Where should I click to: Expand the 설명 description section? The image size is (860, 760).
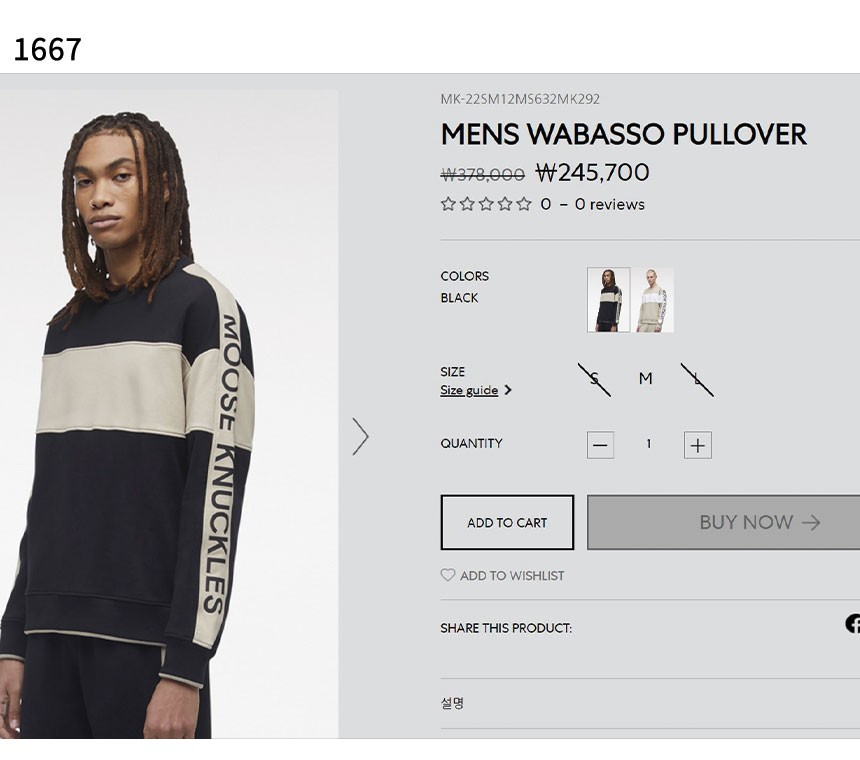(x=650, y=703)
